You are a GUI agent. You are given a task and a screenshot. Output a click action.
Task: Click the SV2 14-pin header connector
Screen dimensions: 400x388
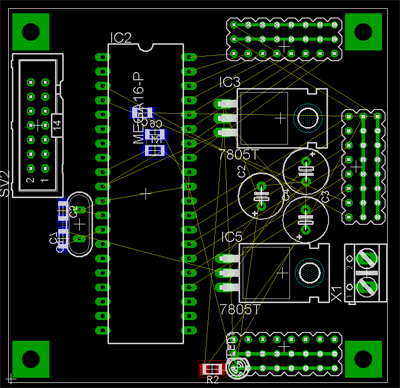[x=37, y=125]
